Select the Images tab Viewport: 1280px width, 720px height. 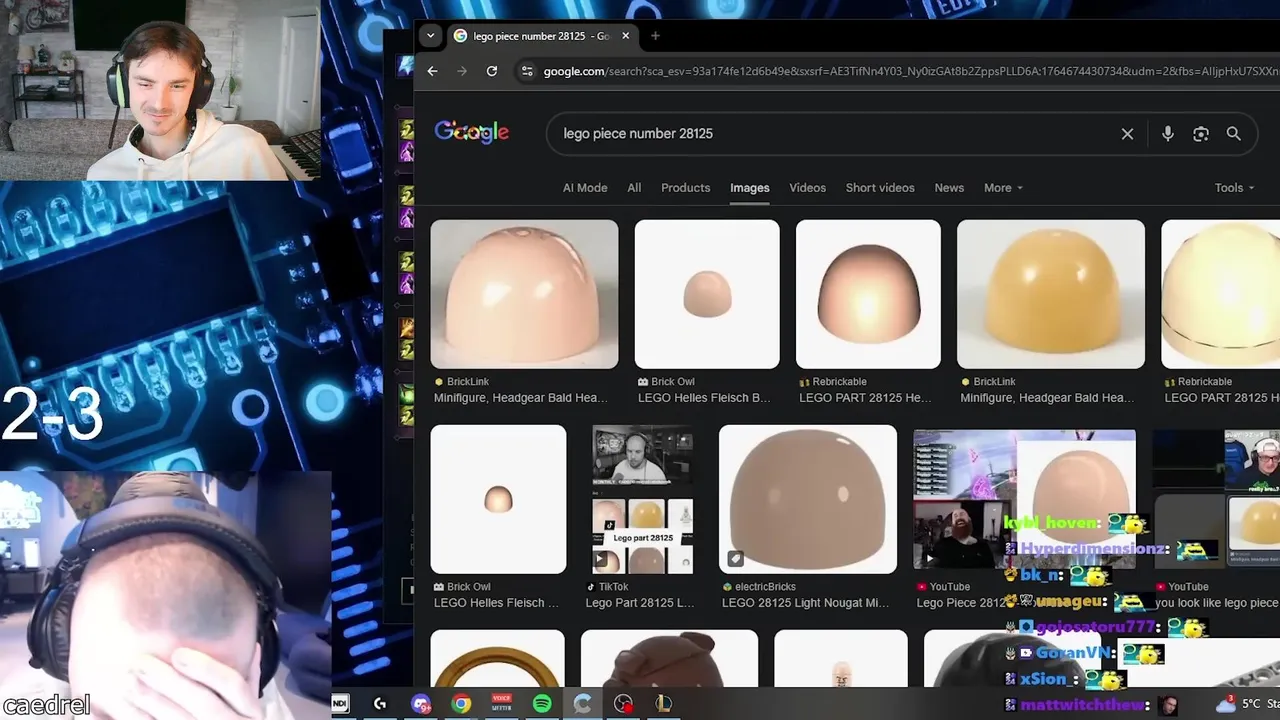click(749, 188)
